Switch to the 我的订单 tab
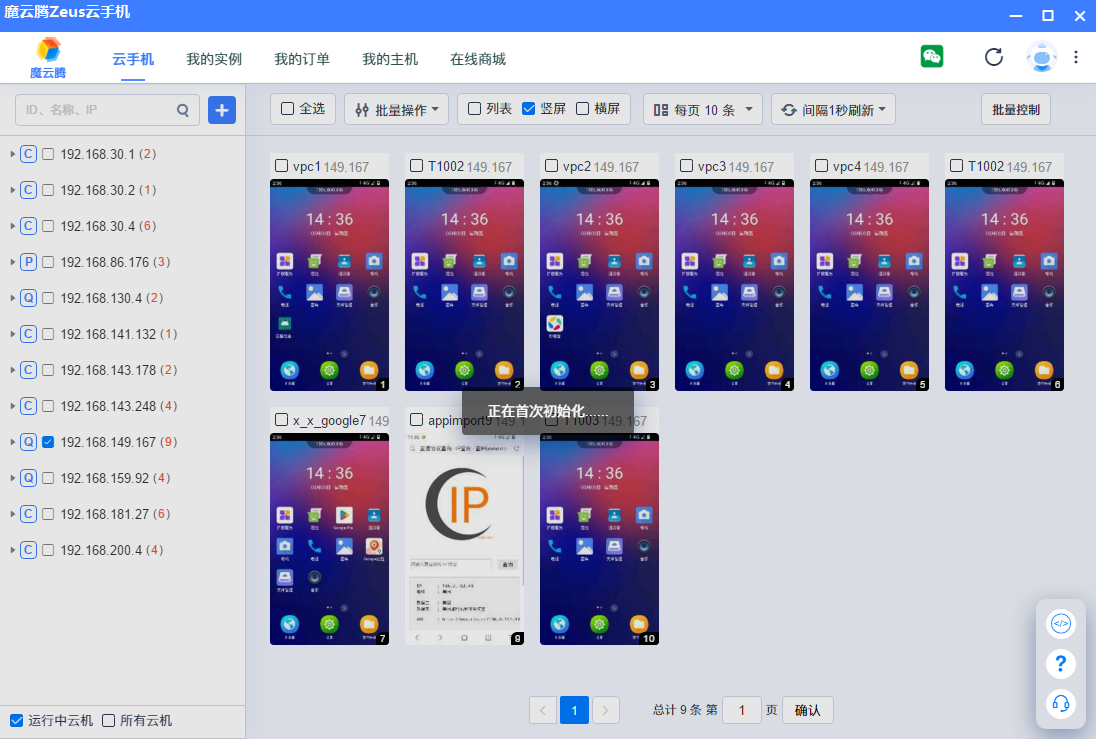Image resolution: width=1096 pixels, height=739 pixels. [302, 59]
